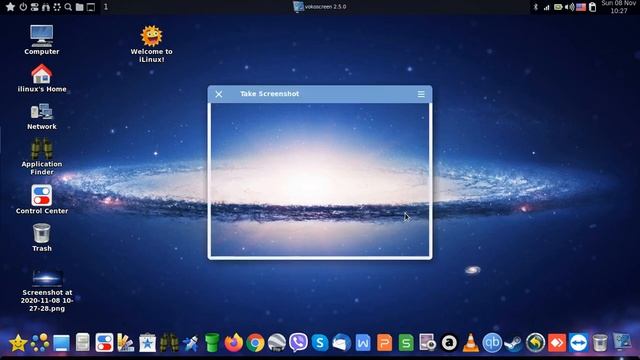Launch Firefox from the dock

[x=233, y=343]
